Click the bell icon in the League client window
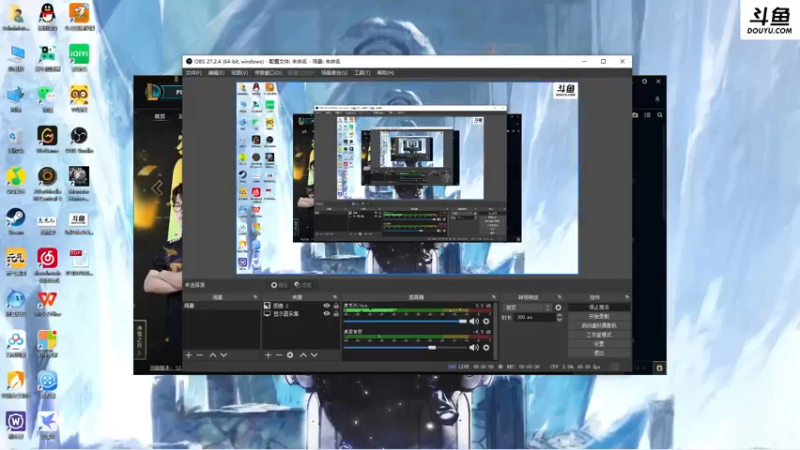The height and width of the screenshot is (450, 800). tap(657, 99)
